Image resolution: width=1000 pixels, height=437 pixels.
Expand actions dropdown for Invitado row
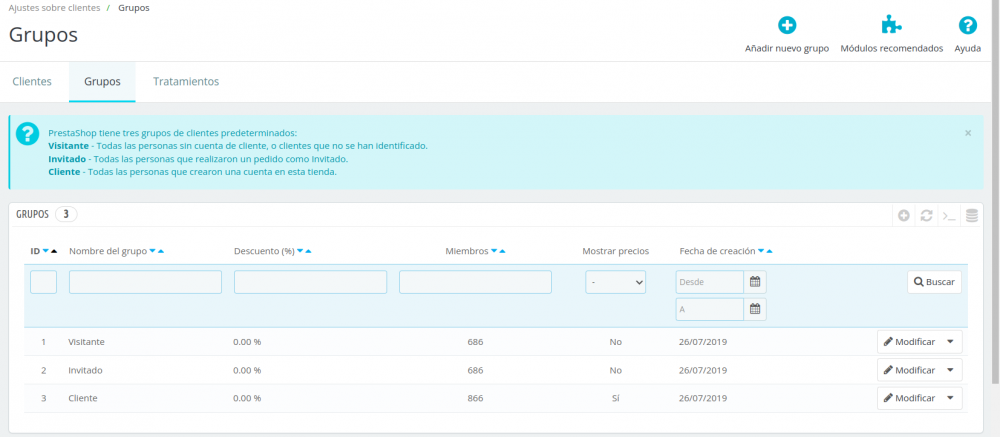(x=950, y=370)
